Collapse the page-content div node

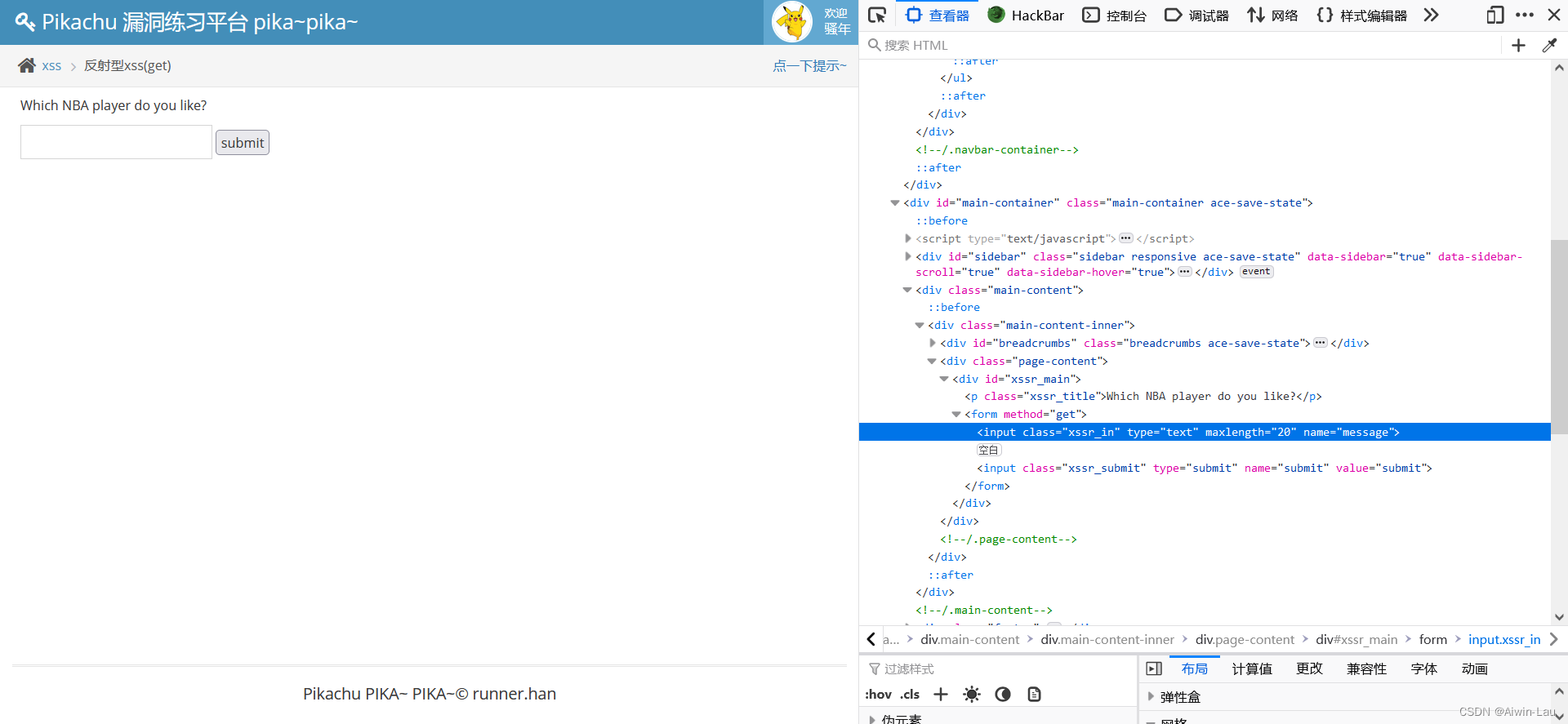(x=932, y=362)
